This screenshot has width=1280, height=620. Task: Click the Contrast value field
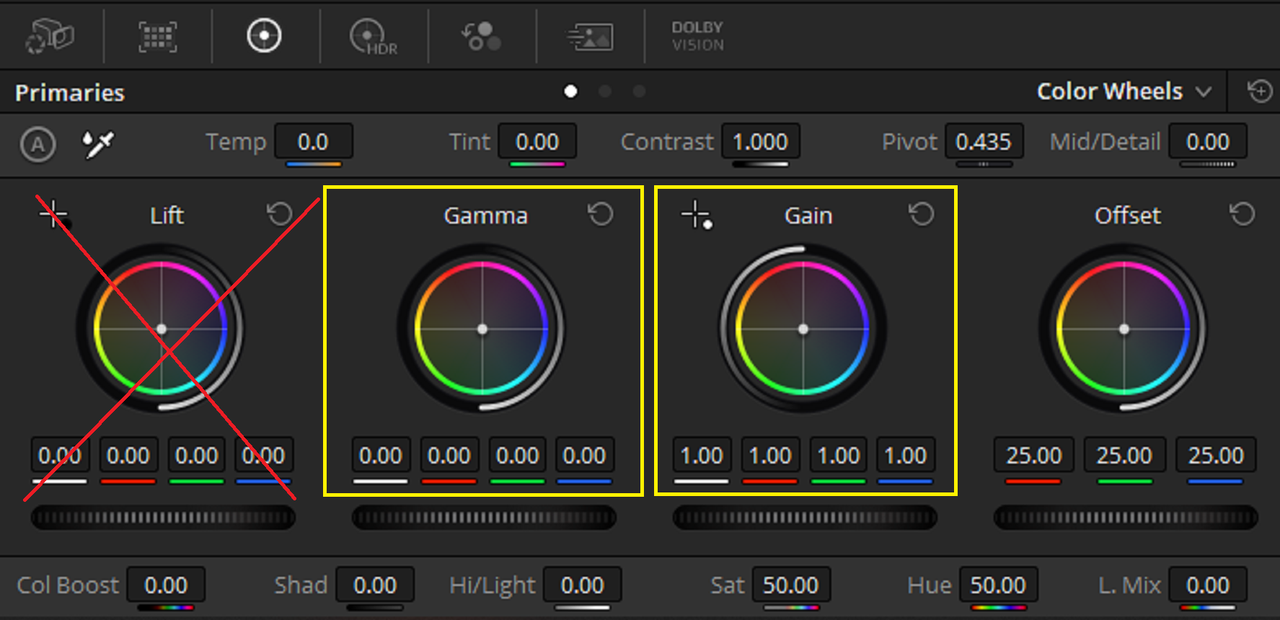(760, 142)
